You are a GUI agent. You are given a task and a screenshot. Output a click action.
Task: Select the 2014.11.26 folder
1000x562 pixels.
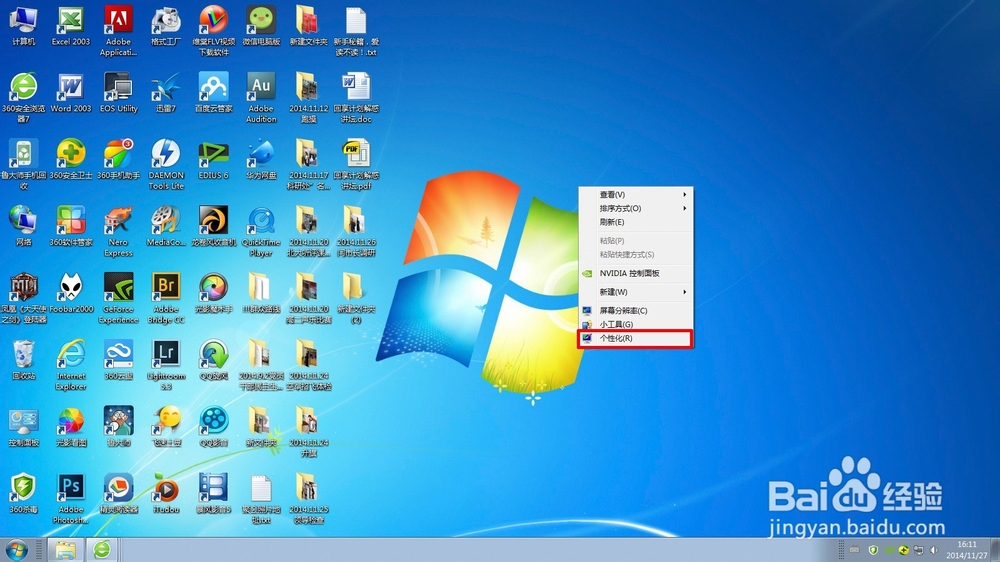(x=356, y=232)
